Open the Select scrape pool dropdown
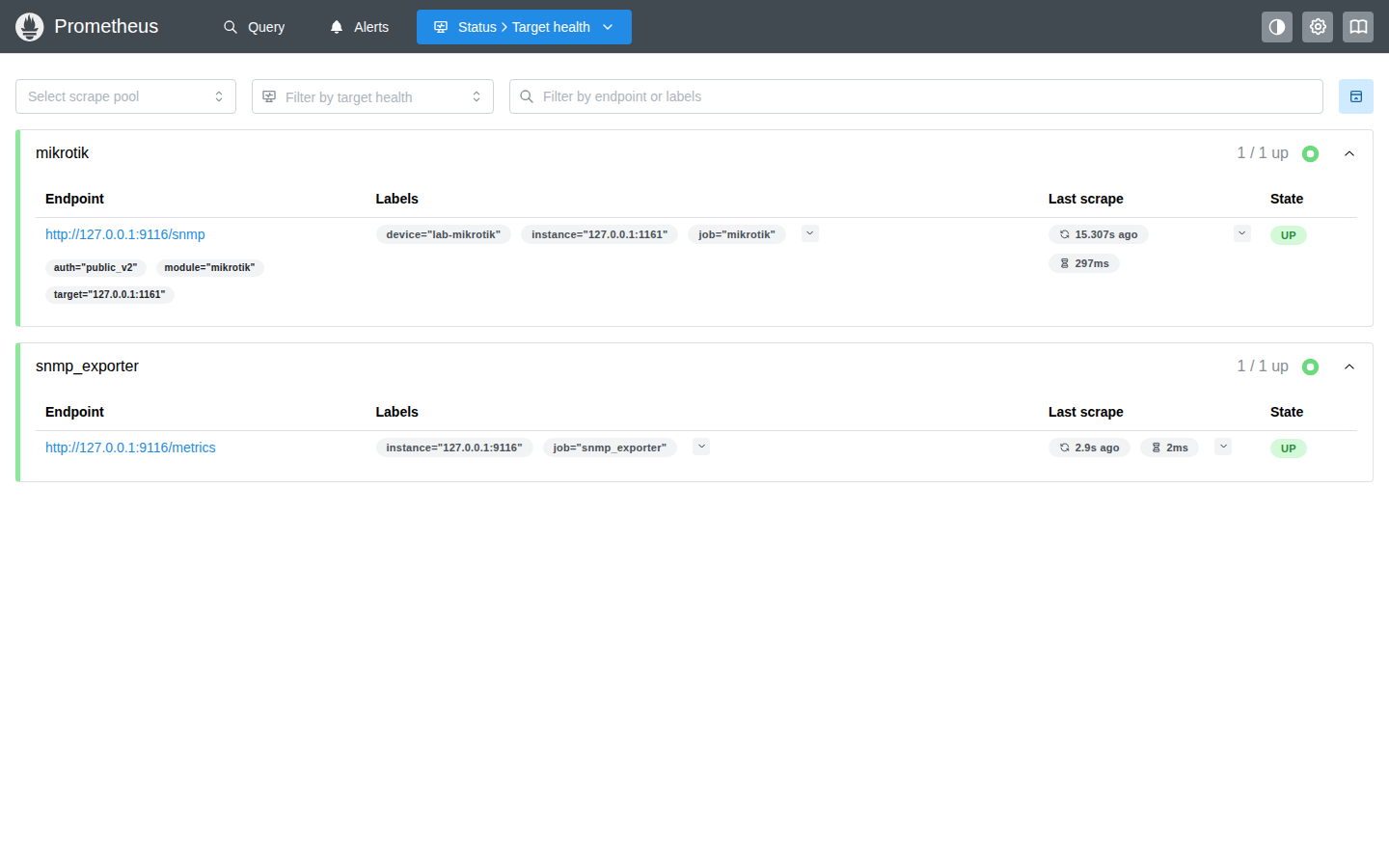This screenshot has width=1389, height=868. point(125,96)
